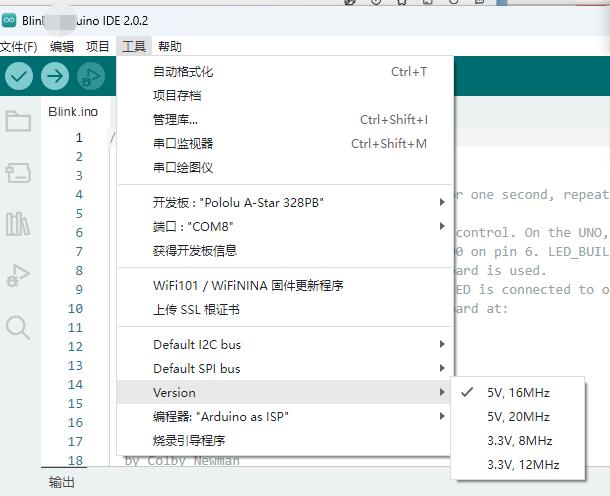
Task: Open the 帮助 menu
Action: coord(170,47)
